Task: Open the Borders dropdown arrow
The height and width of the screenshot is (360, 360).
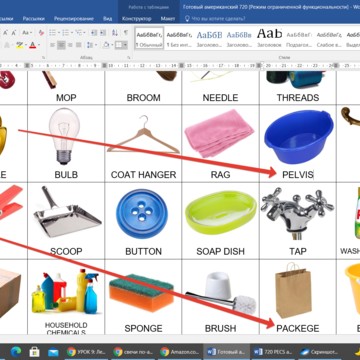Action: 126,45
